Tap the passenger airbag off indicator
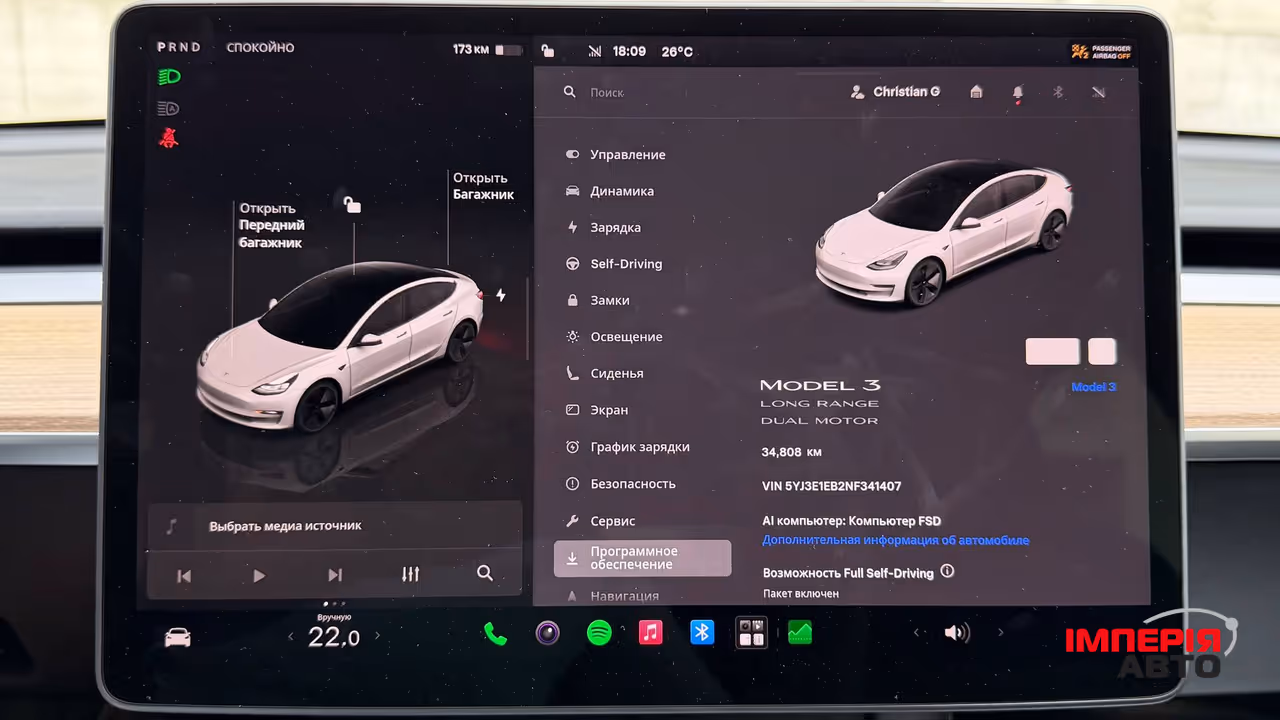This screenshot has height=720, width=1280. click(x=1101, y=52)
